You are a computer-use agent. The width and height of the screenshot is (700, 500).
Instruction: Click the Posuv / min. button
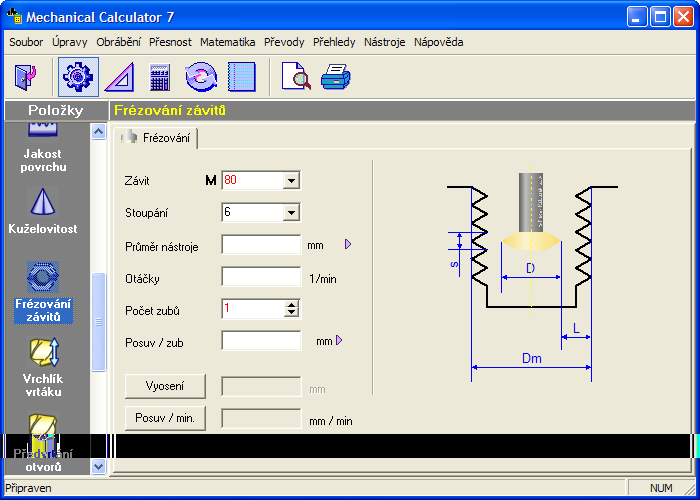pyautogui.click(x=165, y=418)
